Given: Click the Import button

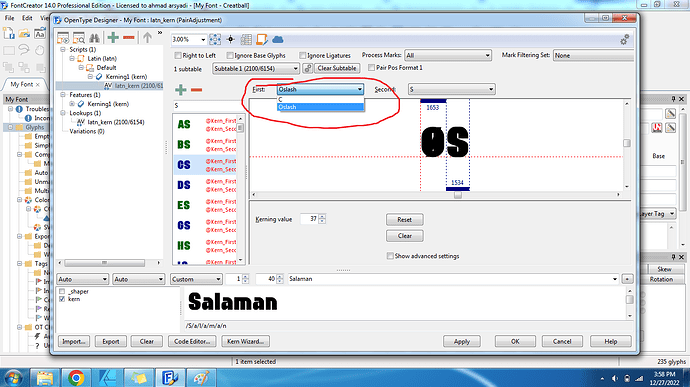Looking at the screenshot, I should 73,341.
